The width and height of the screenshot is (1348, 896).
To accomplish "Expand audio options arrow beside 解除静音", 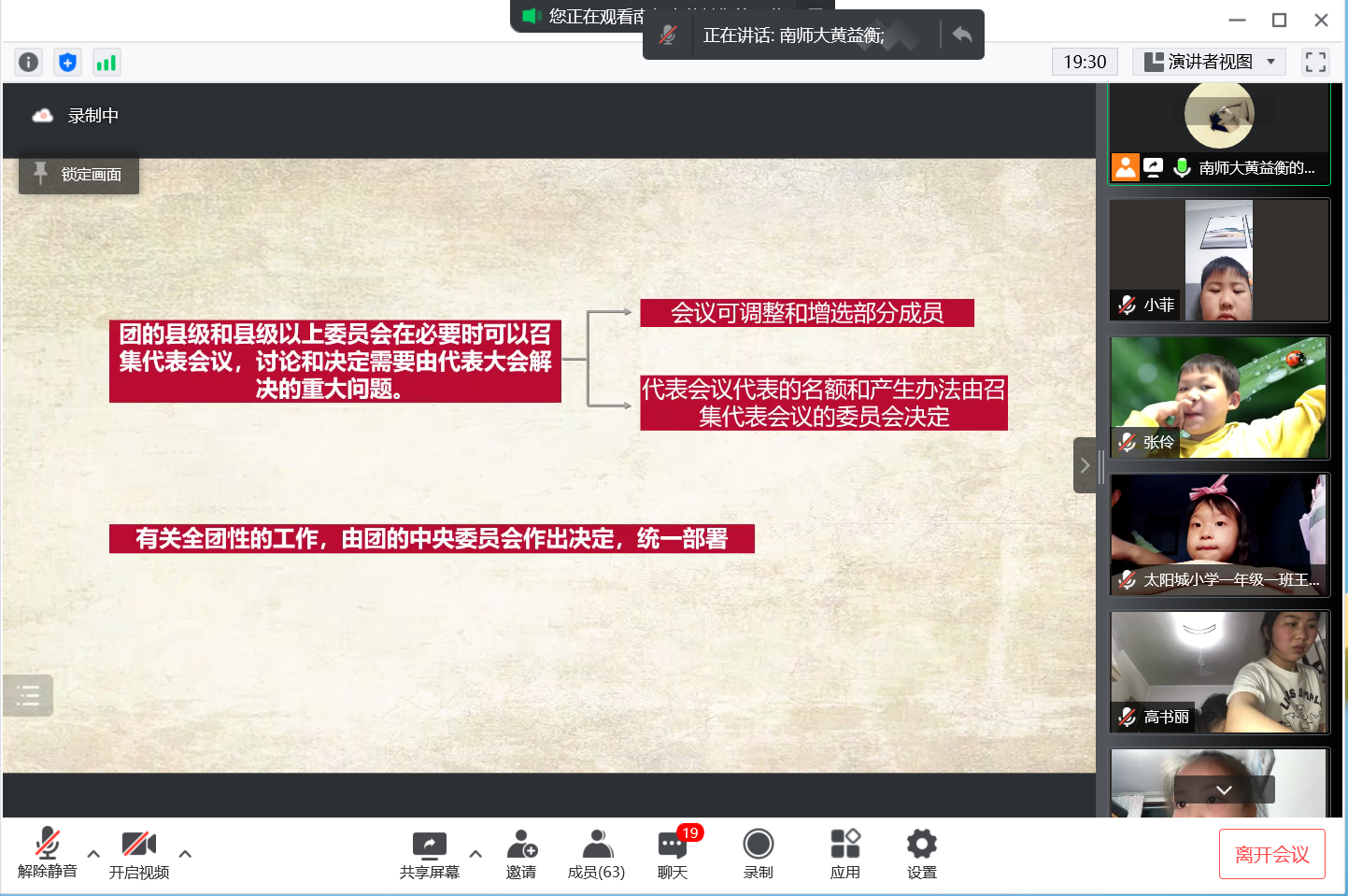I will [93, 853].
